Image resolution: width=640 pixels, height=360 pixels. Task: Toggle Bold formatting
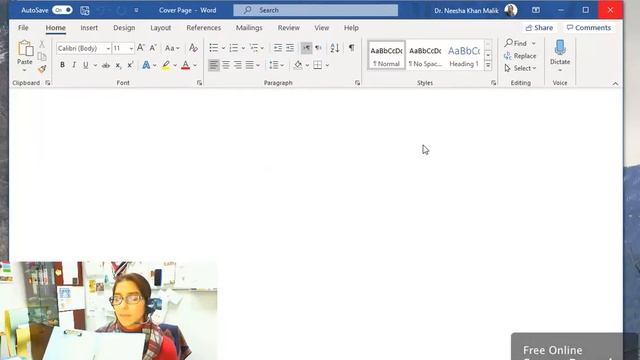[x=62, y=65]
